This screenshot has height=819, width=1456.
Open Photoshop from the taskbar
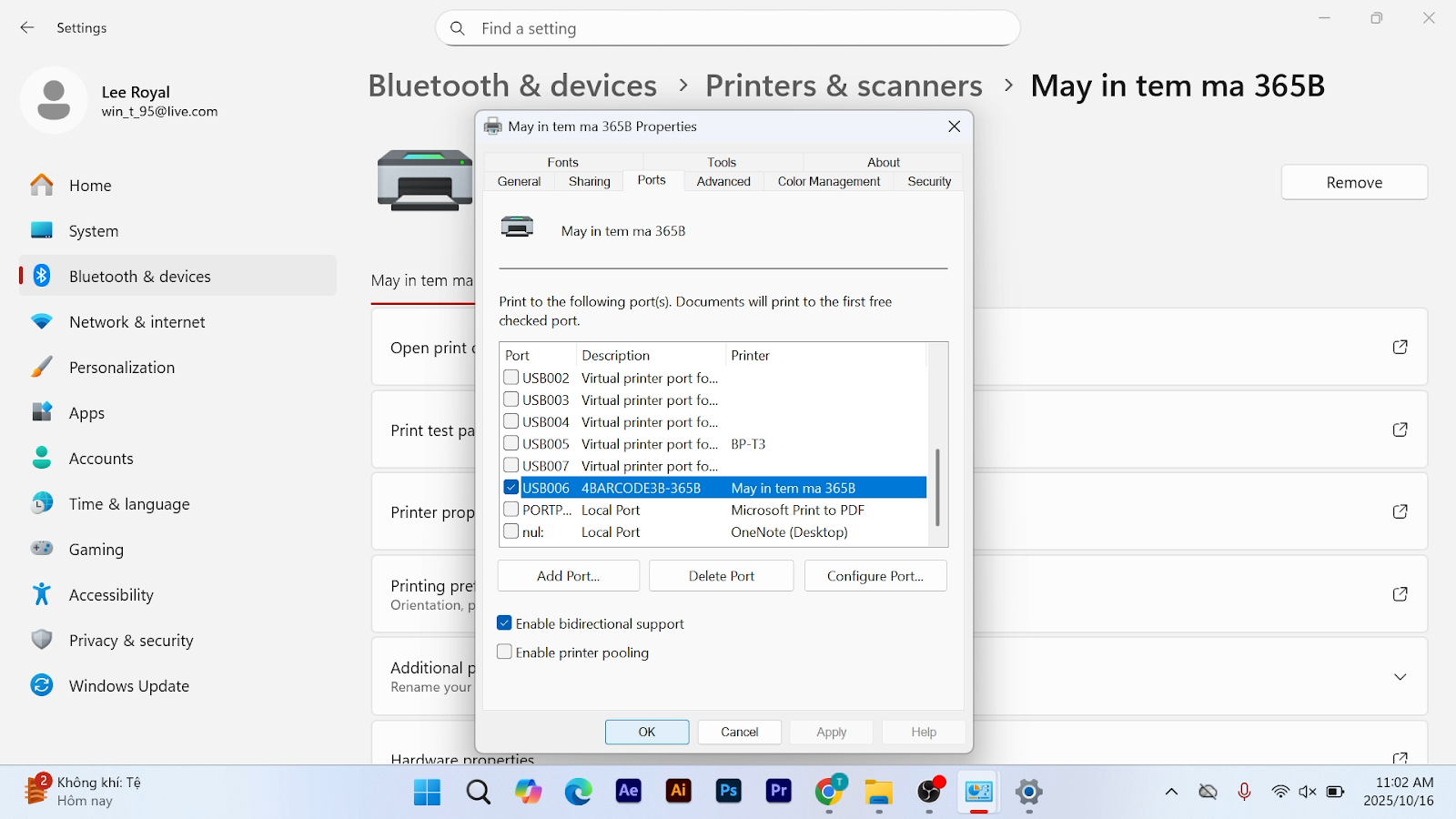728,792
